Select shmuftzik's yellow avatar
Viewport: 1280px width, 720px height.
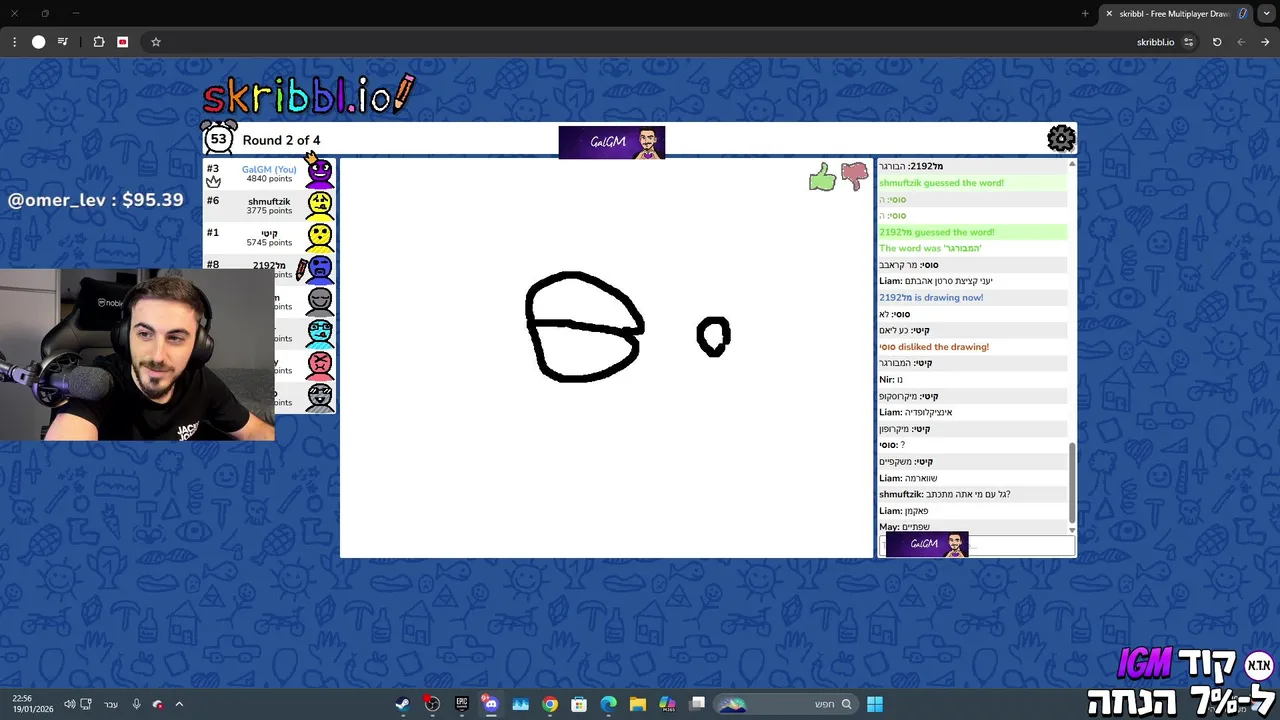tap(319, 205)
